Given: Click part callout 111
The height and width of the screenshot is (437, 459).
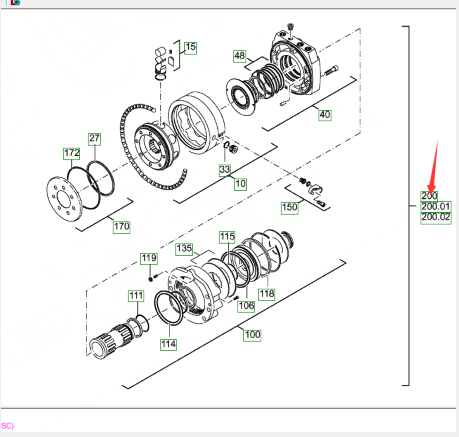Looking at the screenshot, I should coord(136,296).
